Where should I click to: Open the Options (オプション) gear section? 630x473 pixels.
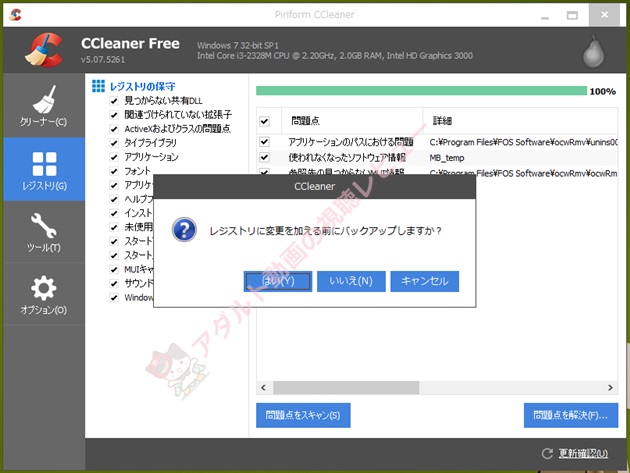[44, 295]
